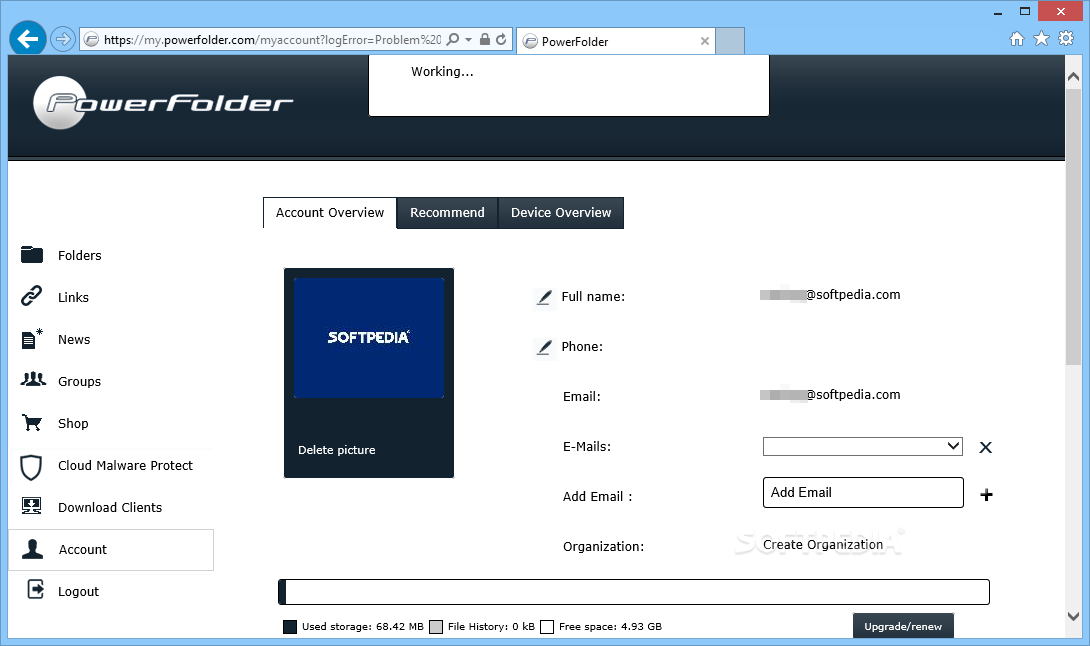Viewport: 1090px width, 646px height.
Task: Open News in the sidebar
Action: pyautogui.click(x=74, y=339)
